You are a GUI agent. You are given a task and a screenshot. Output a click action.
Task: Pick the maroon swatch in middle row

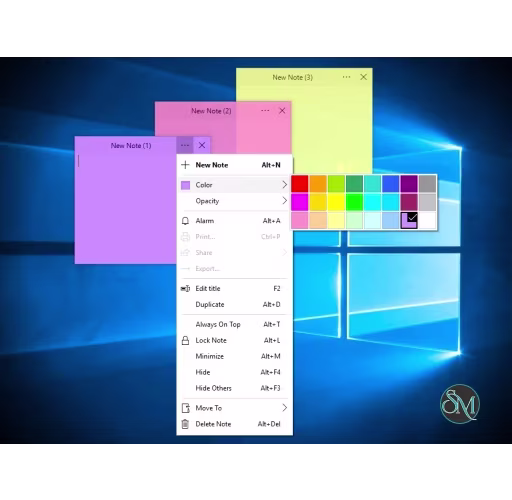coord(409,202)
